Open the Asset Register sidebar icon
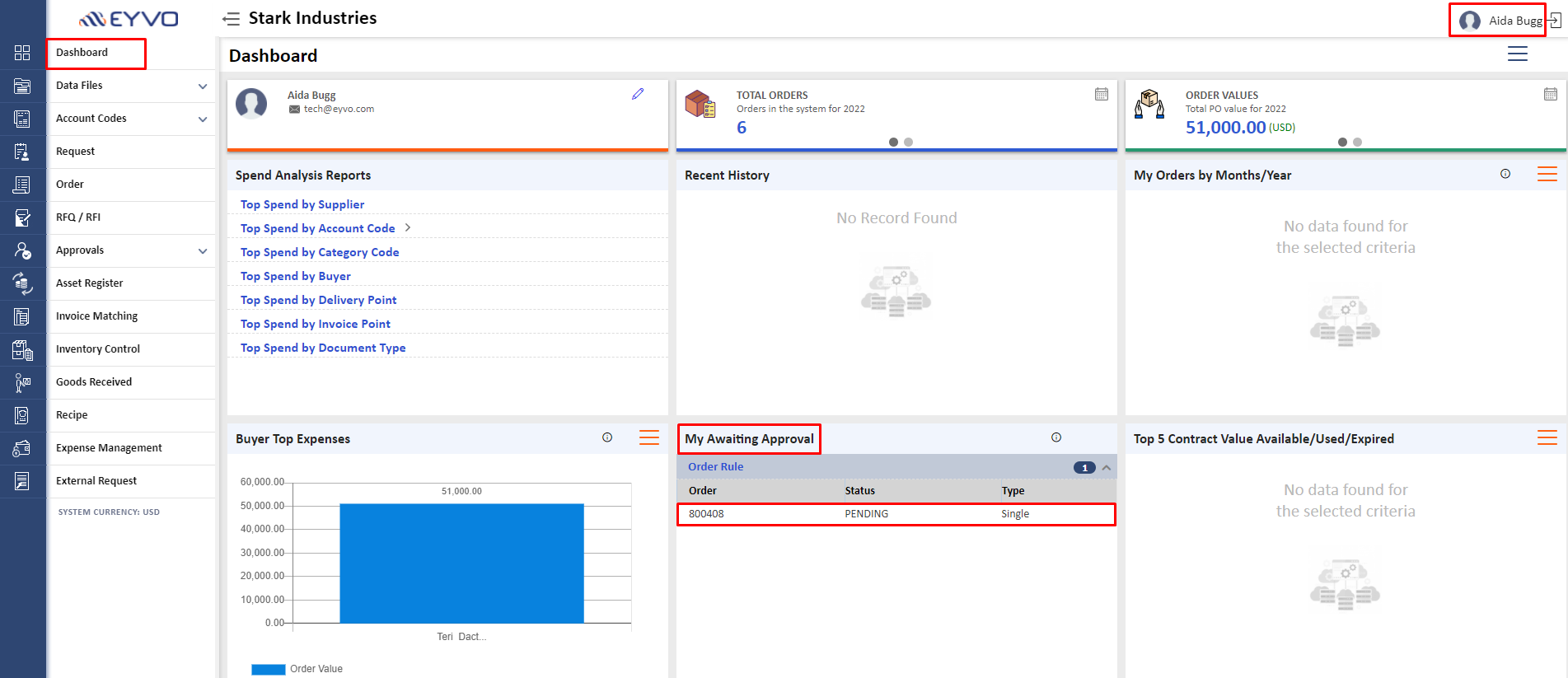1568x678 pixels. [22, 283]
